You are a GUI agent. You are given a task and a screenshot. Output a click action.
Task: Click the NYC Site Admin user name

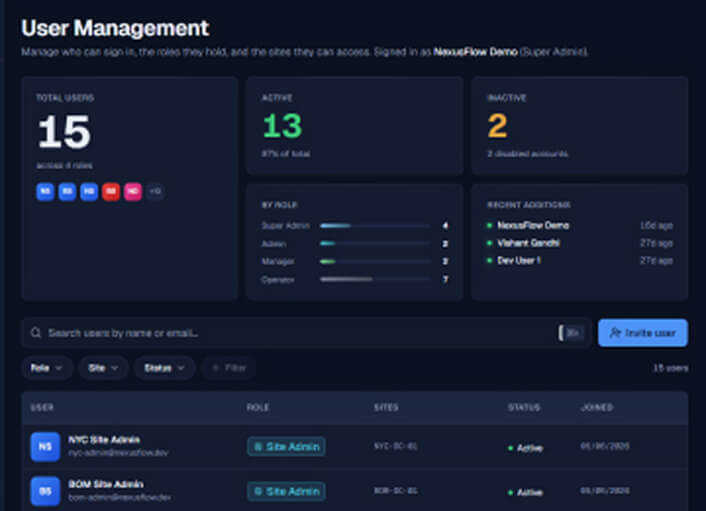(x=104, y=439)
